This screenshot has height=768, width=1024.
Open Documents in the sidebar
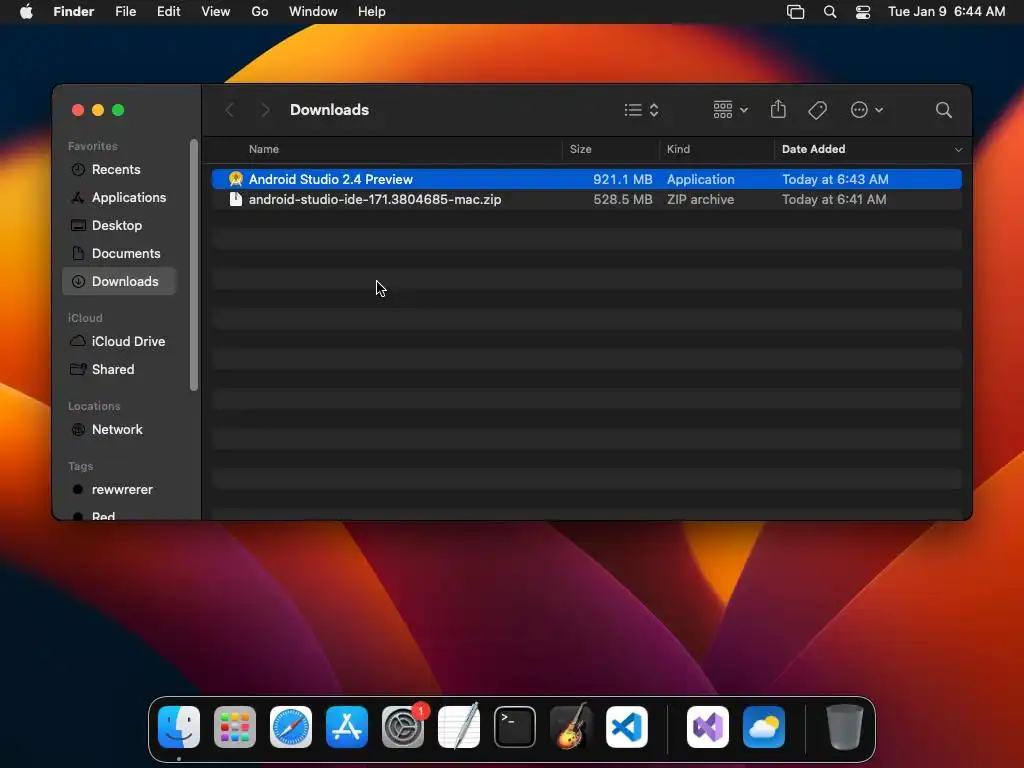pos(119,253)
